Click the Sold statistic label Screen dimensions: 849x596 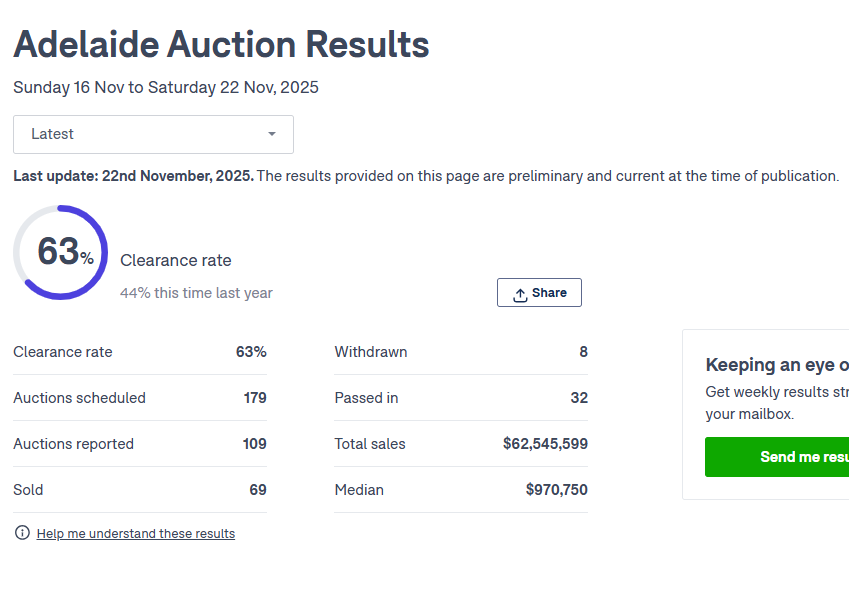pos(28,490)
